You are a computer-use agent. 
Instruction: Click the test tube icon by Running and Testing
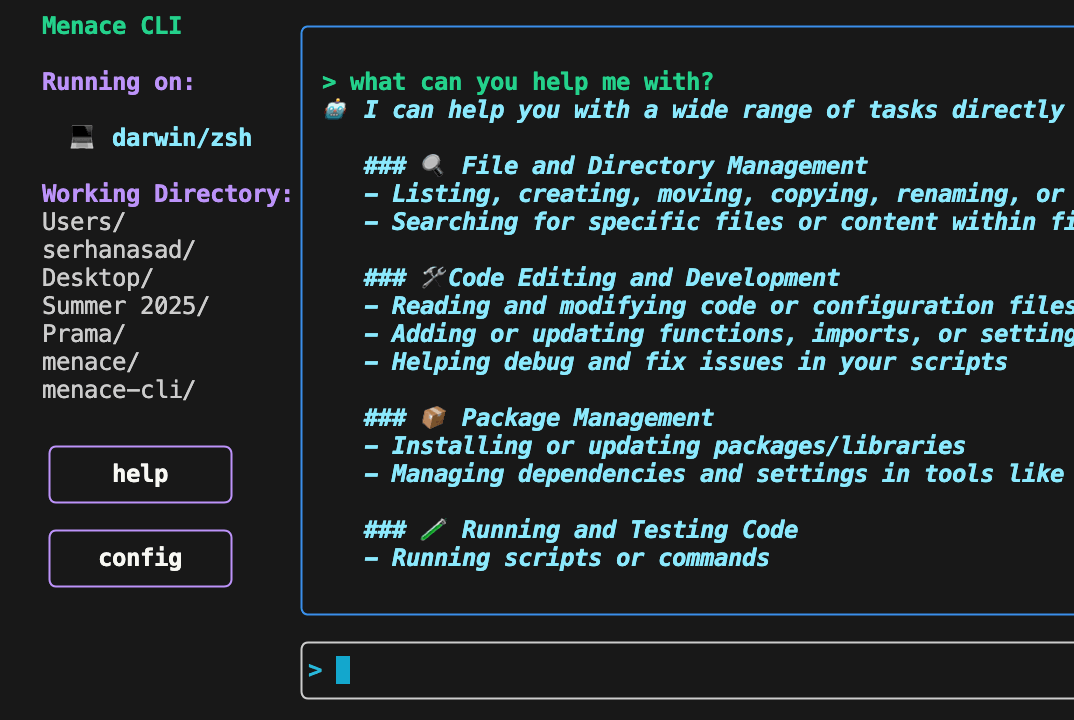(x=432, y=530)
